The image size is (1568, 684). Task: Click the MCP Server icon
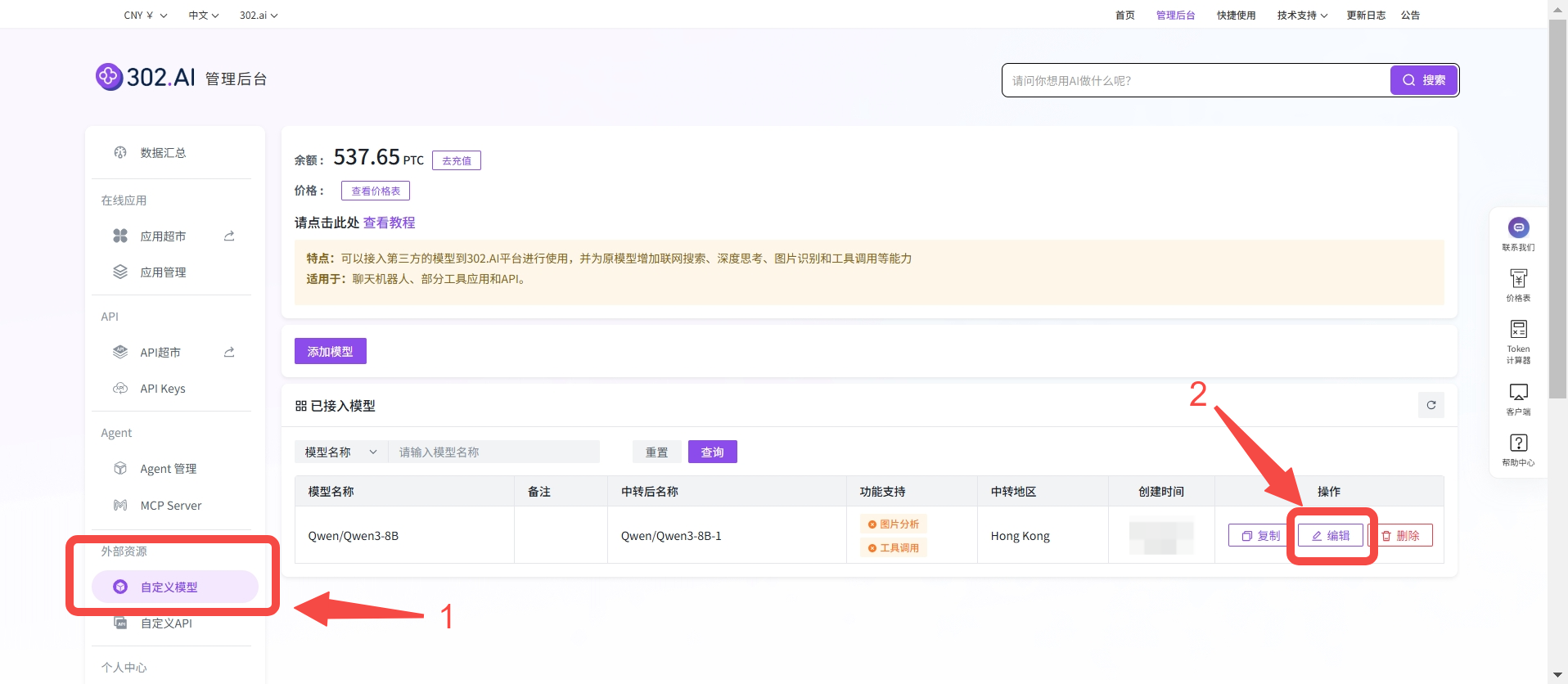pyautogui.click(x=120, y=505)
